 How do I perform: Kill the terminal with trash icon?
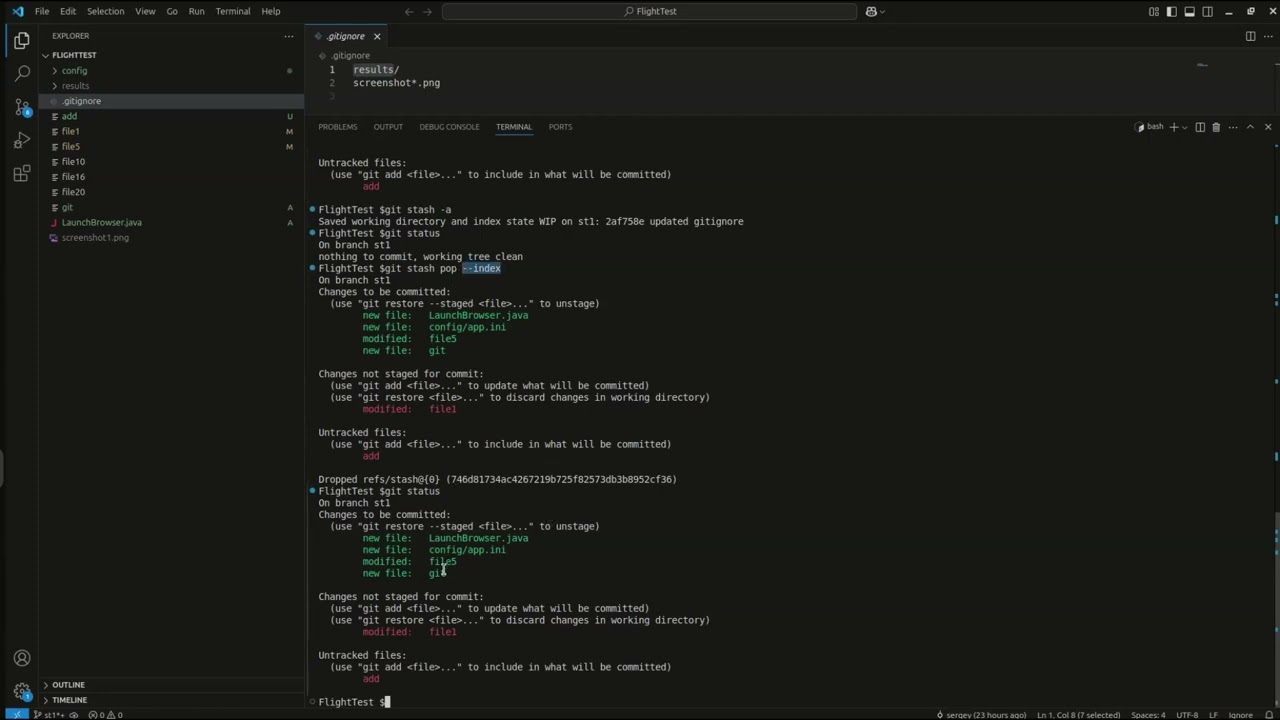tap(1216, 127)
